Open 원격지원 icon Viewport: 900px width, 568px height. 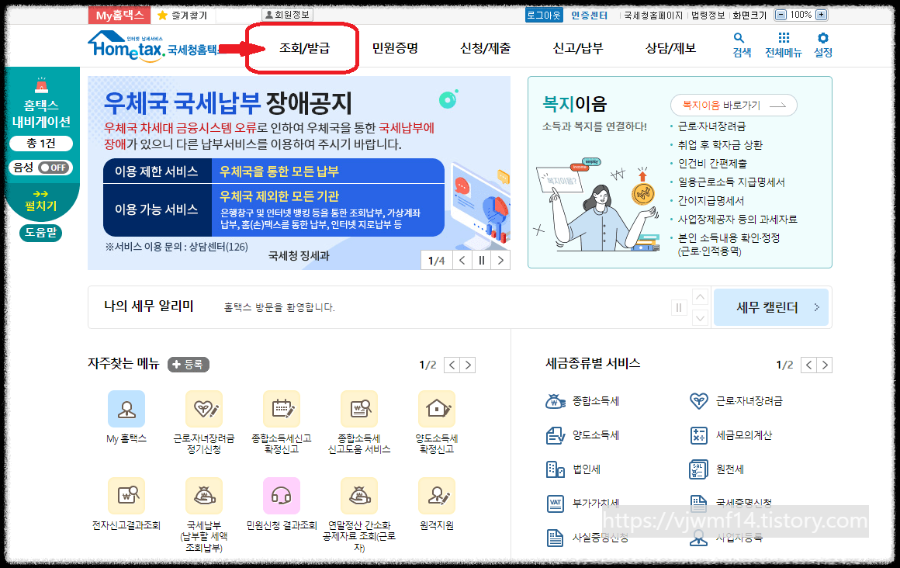click(x=437, y=495)
